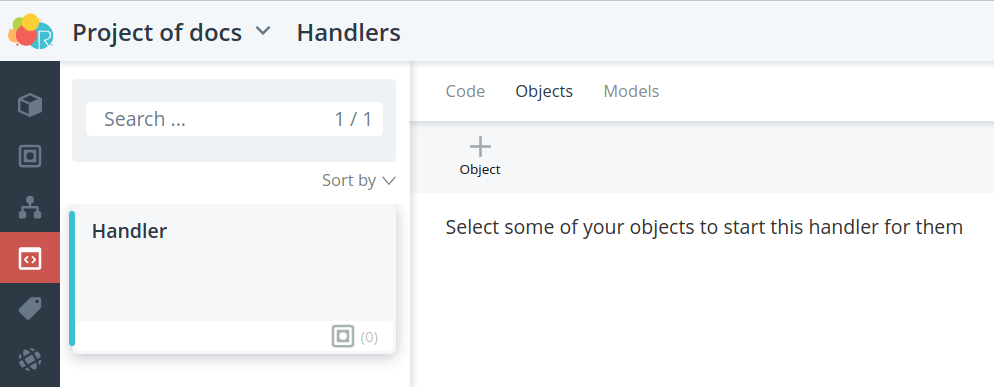
Task: Open the Sort by dropdown
Action: click(x=359, y=180)
